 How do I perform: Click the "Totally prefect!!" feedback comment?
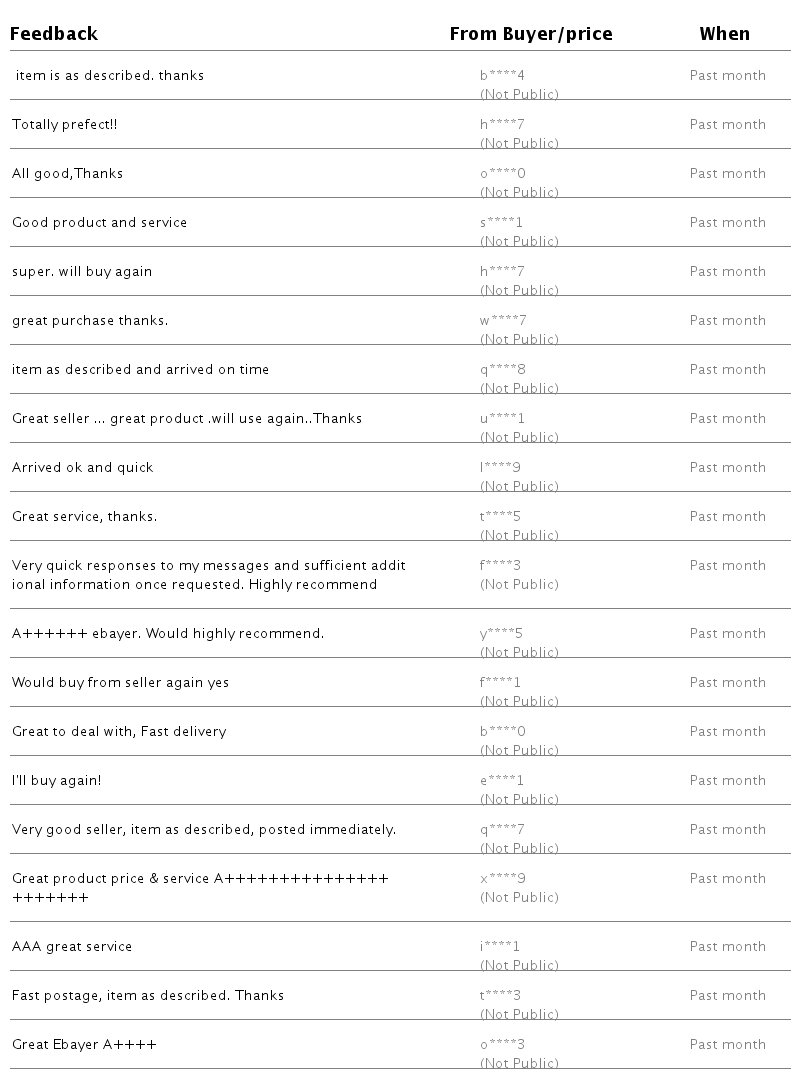coord(65,124)
